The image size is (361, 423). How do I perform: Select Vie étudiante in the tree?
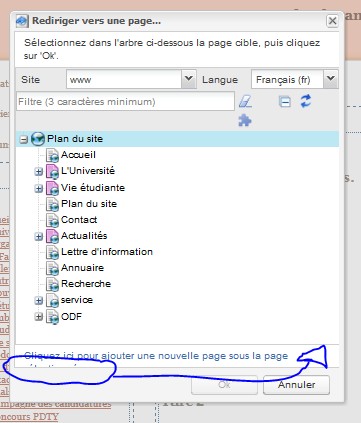93,188
